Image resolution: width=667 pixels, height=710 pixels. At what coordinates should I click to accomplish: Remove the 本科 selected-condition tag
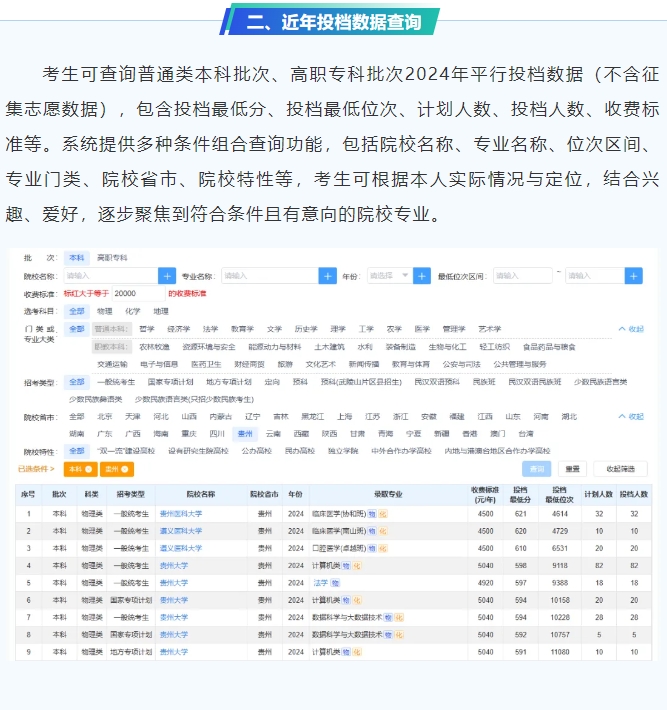[x=89, y=469]
